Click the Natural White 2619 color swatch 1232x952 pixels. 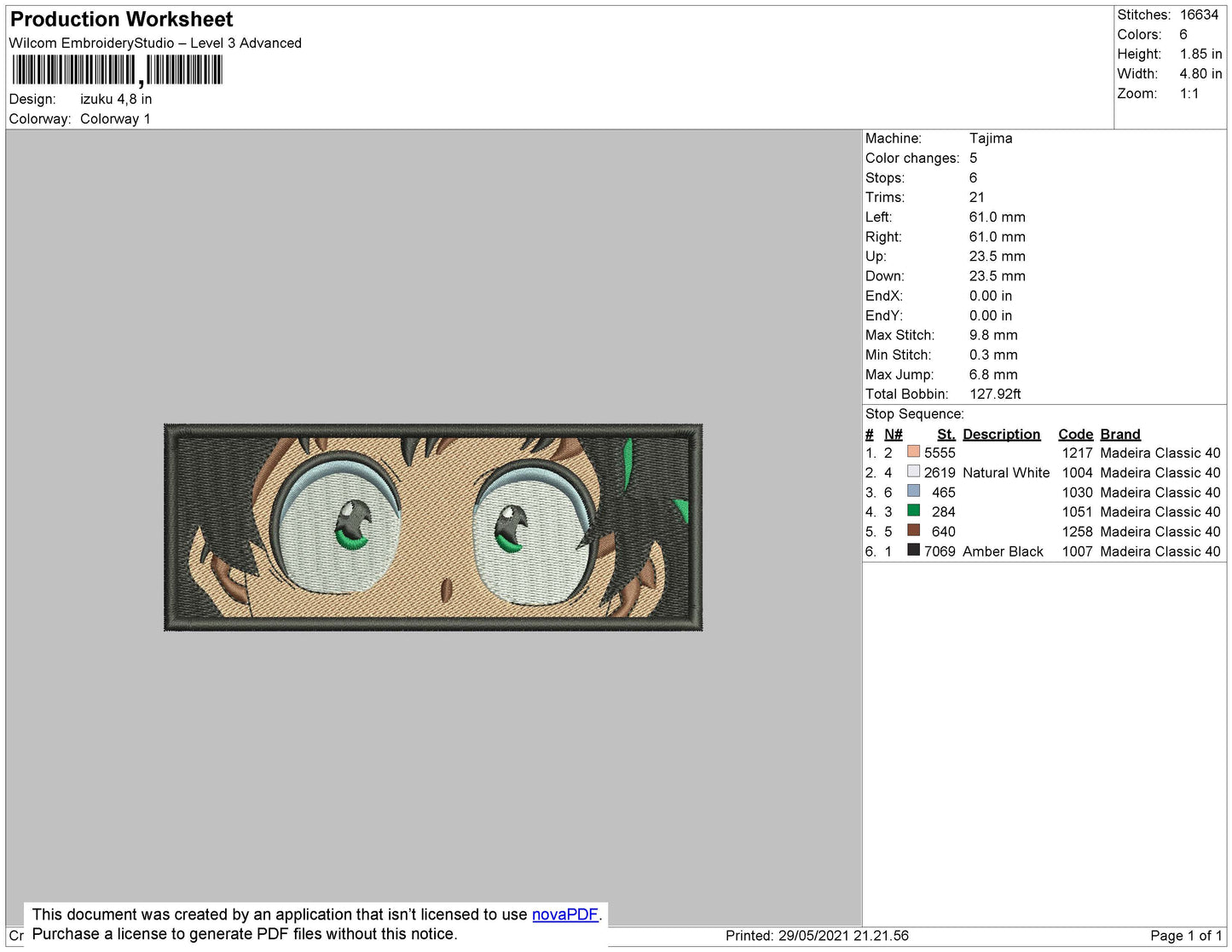(x=914, y=471)
